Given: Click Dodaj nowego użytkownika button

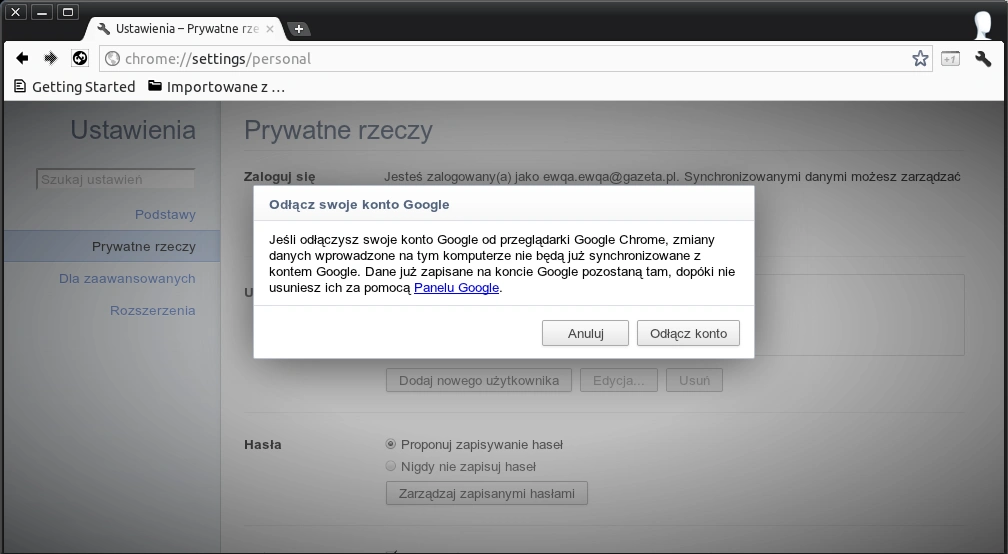Looking at the screenshot, I should (x=479, y=380).
